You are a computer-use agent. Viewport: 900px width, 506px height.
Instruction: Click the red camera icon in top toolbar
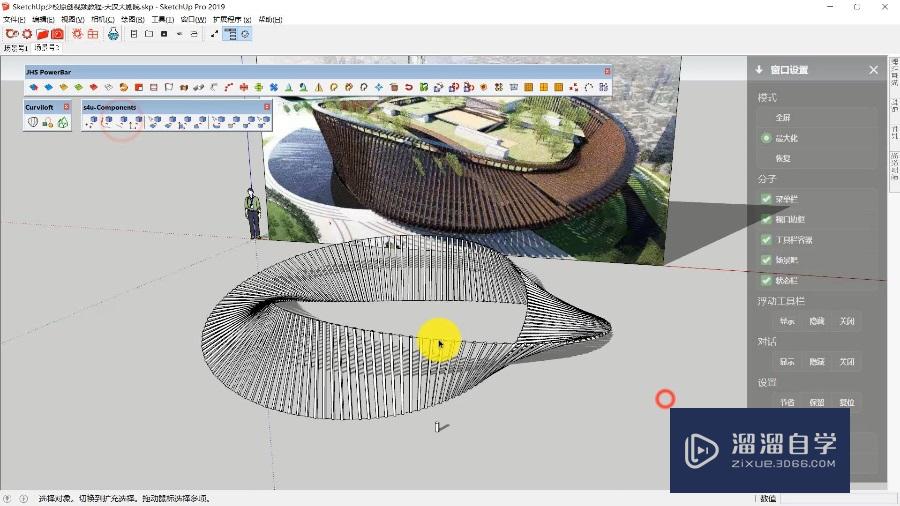click(x=57, y=34)
